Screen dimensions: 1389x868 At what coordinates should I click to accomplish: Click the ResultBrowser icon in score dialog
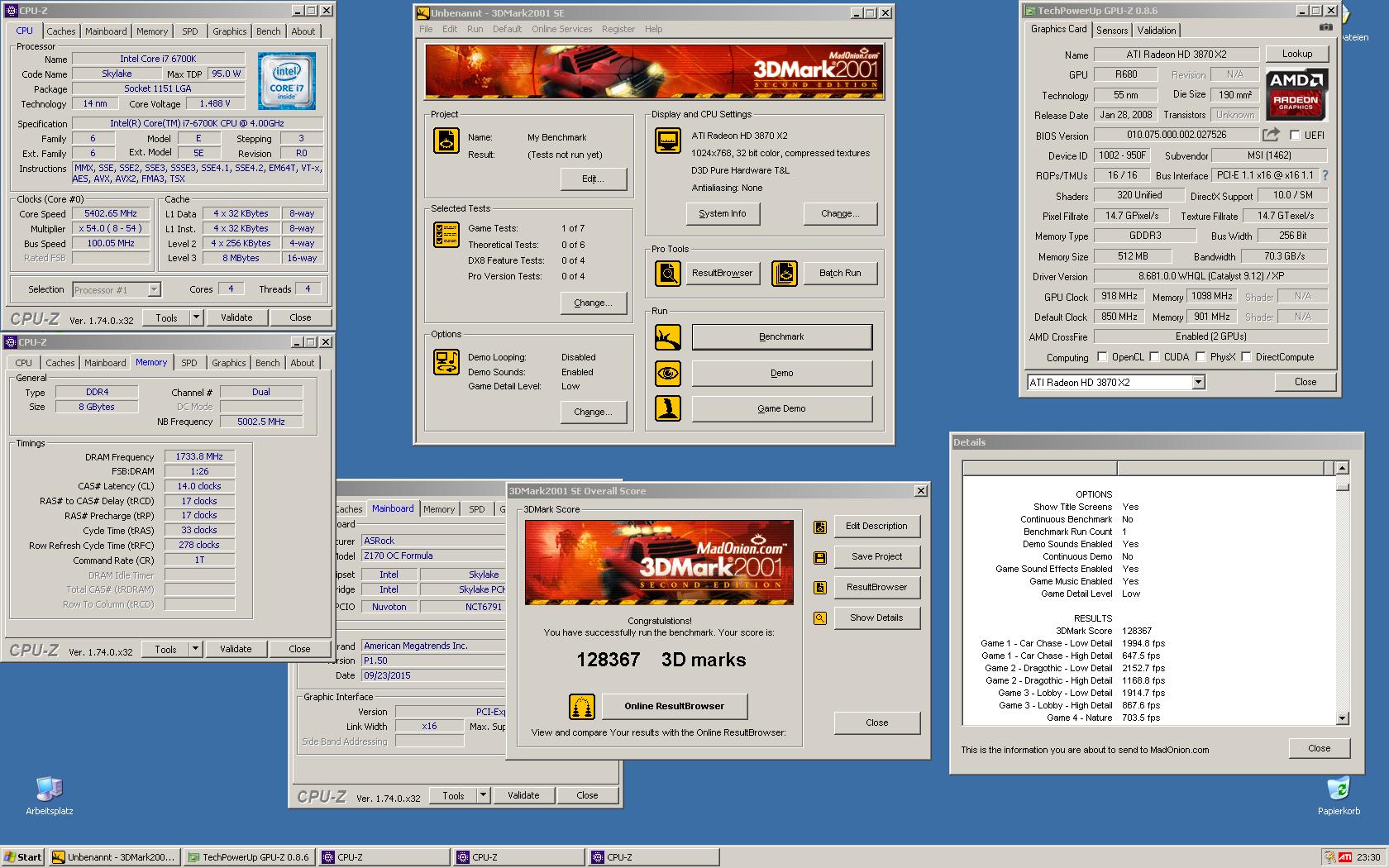tap(820, 588)
